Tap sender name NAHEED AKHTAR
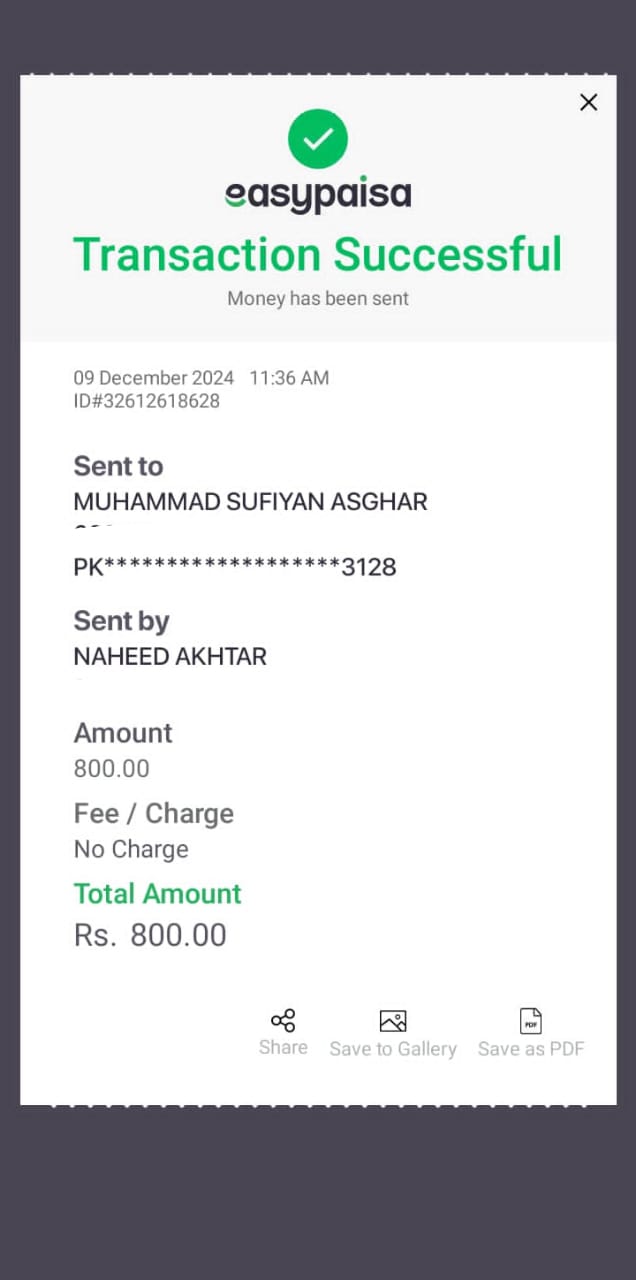Screen dimensions: 636x1280 (x=170, y=657)
